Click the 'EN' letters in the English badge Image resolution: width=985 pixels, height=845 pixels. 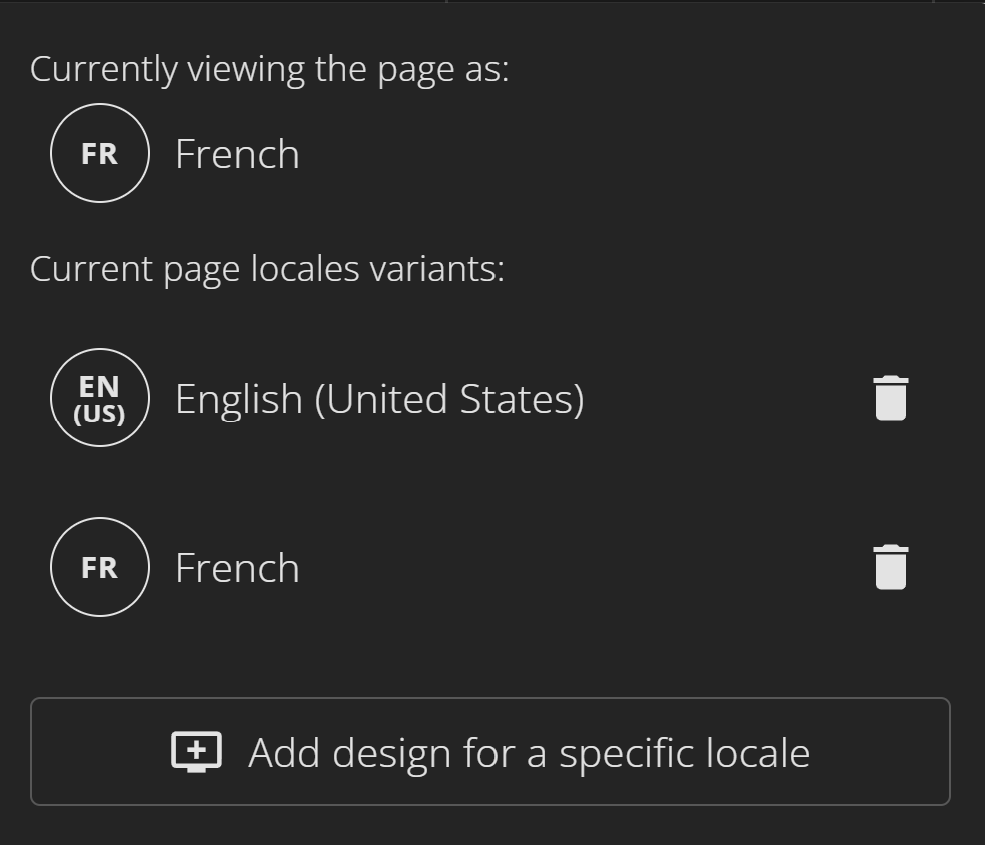100,386
